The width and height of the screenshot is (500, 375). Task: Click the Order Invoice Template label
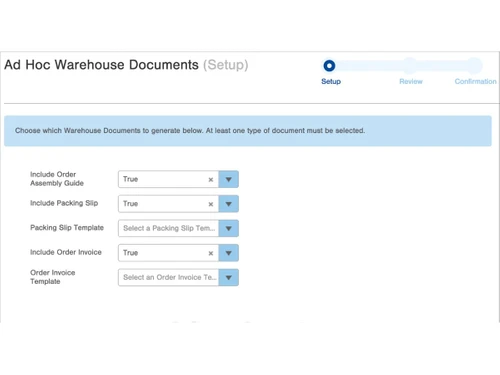point(53,277)
